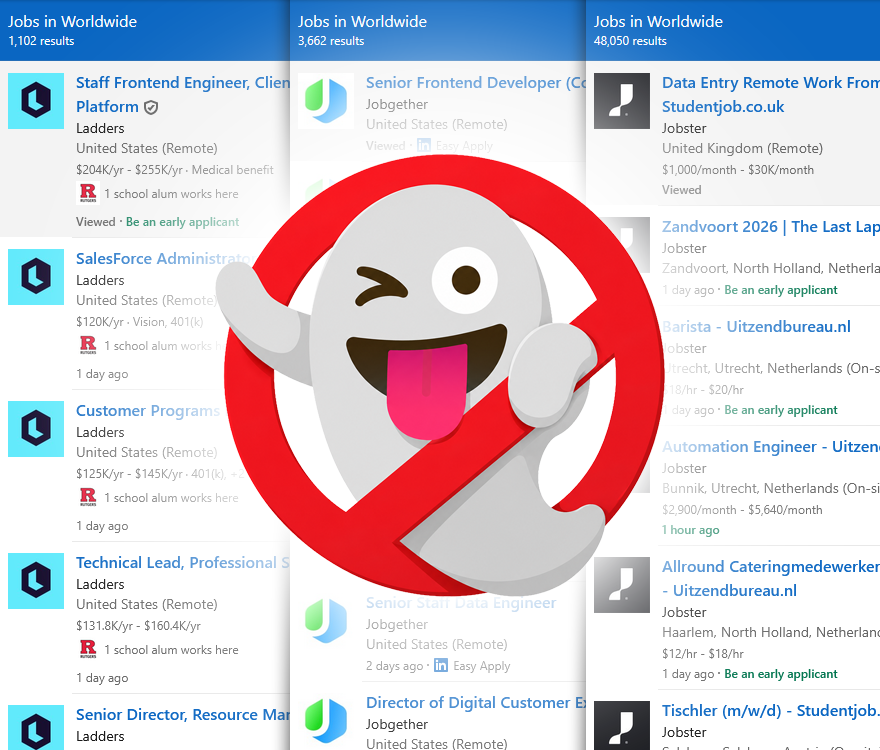
Task: Click Rutgers icon in SalesForce Administrator card
Action: pos(88,345)
